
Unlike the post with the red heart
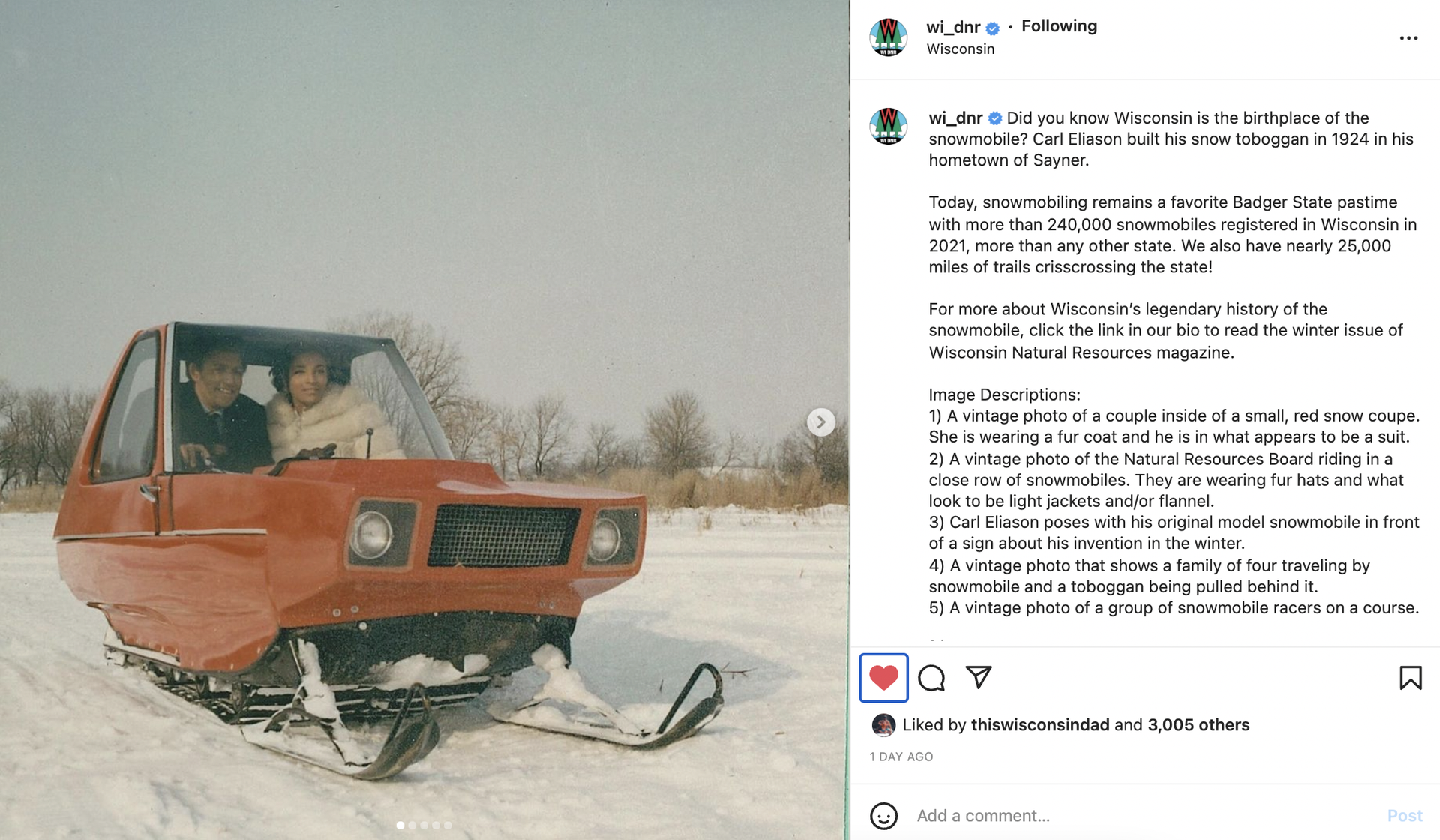(883, 678)
